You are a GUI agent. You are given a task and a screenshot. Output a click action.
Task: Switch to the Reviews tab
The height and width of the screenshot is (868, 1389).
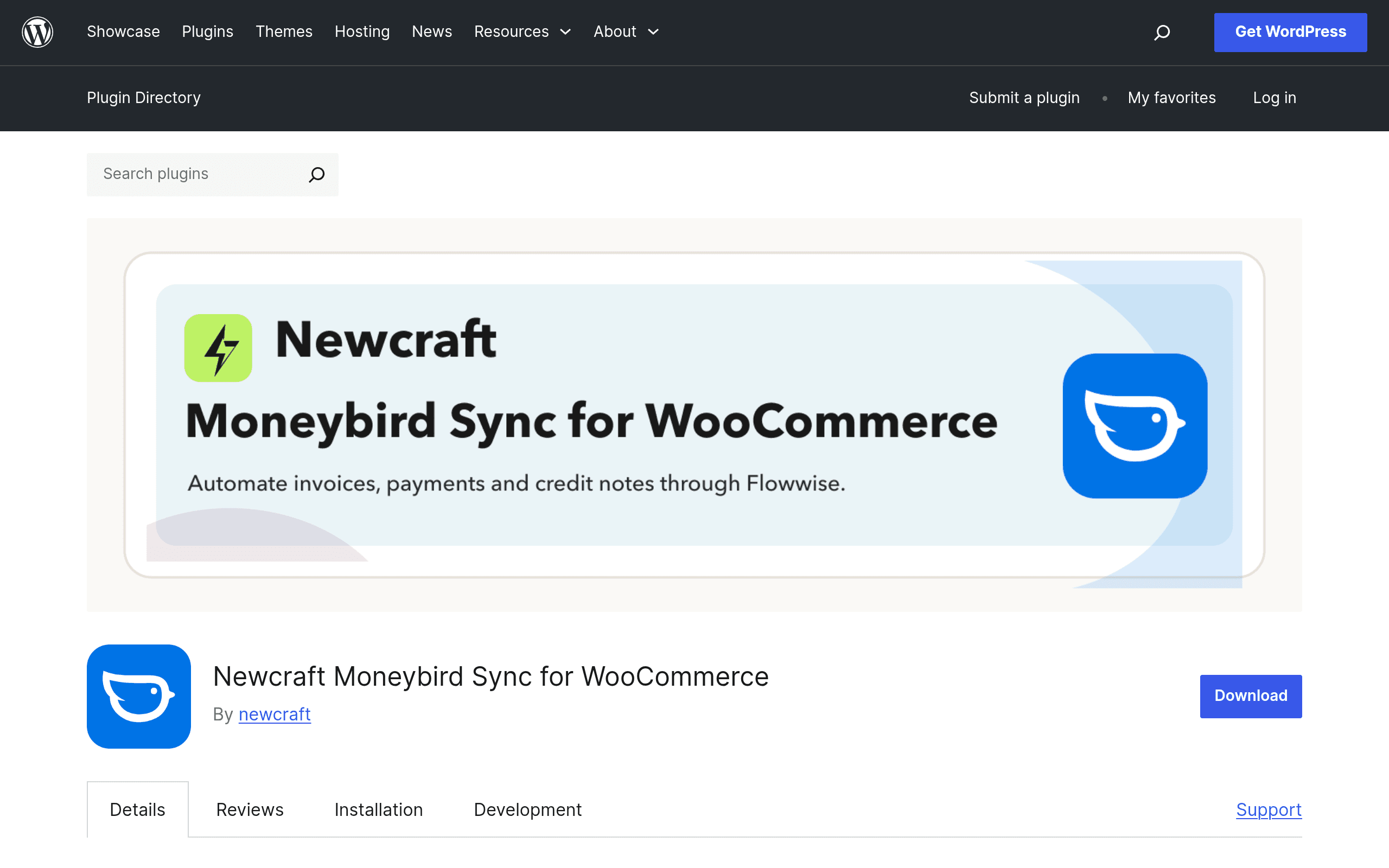[250, 809]
